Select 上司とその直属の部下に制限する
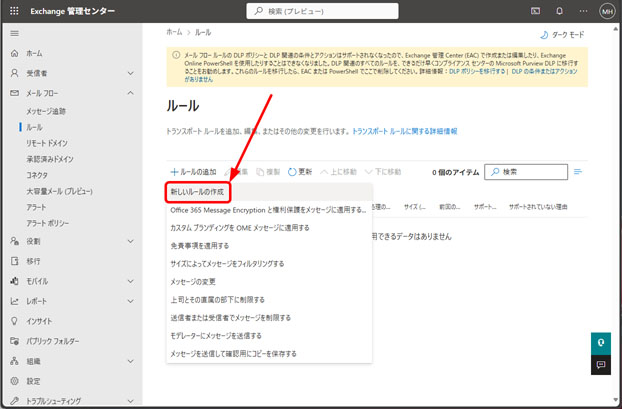Screen dimensions: 622x409 tap(269, 300)
